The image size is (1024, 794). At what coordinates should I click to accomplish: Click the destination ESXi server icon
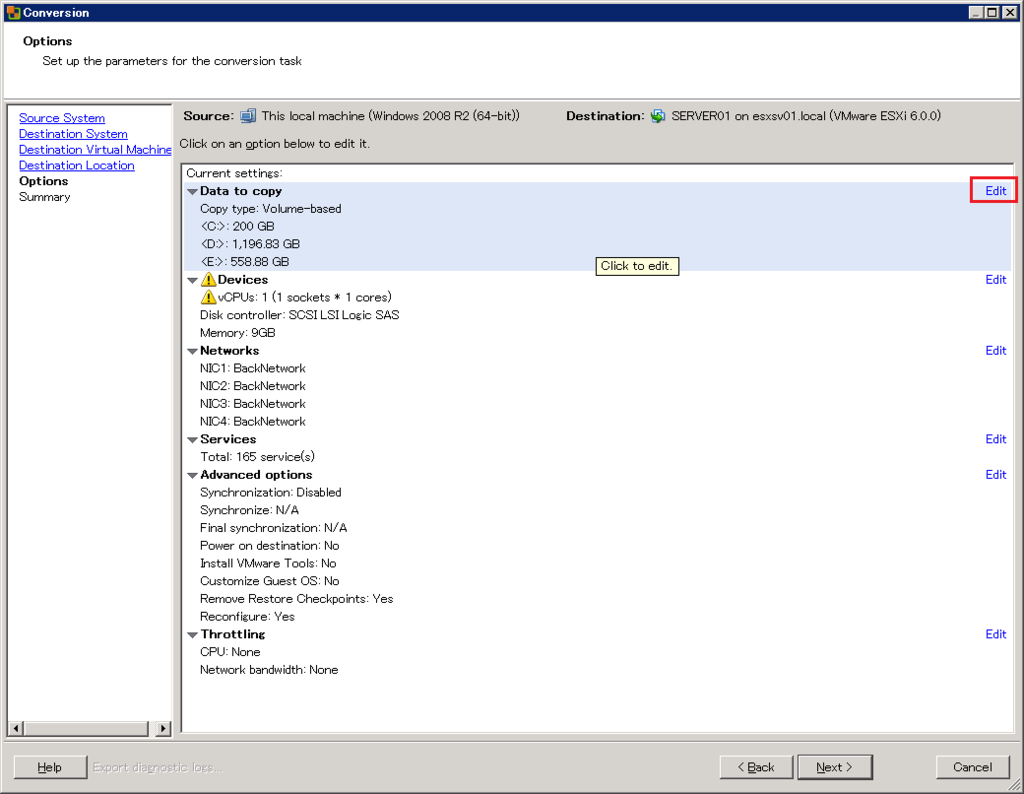(x=658, y=116)
